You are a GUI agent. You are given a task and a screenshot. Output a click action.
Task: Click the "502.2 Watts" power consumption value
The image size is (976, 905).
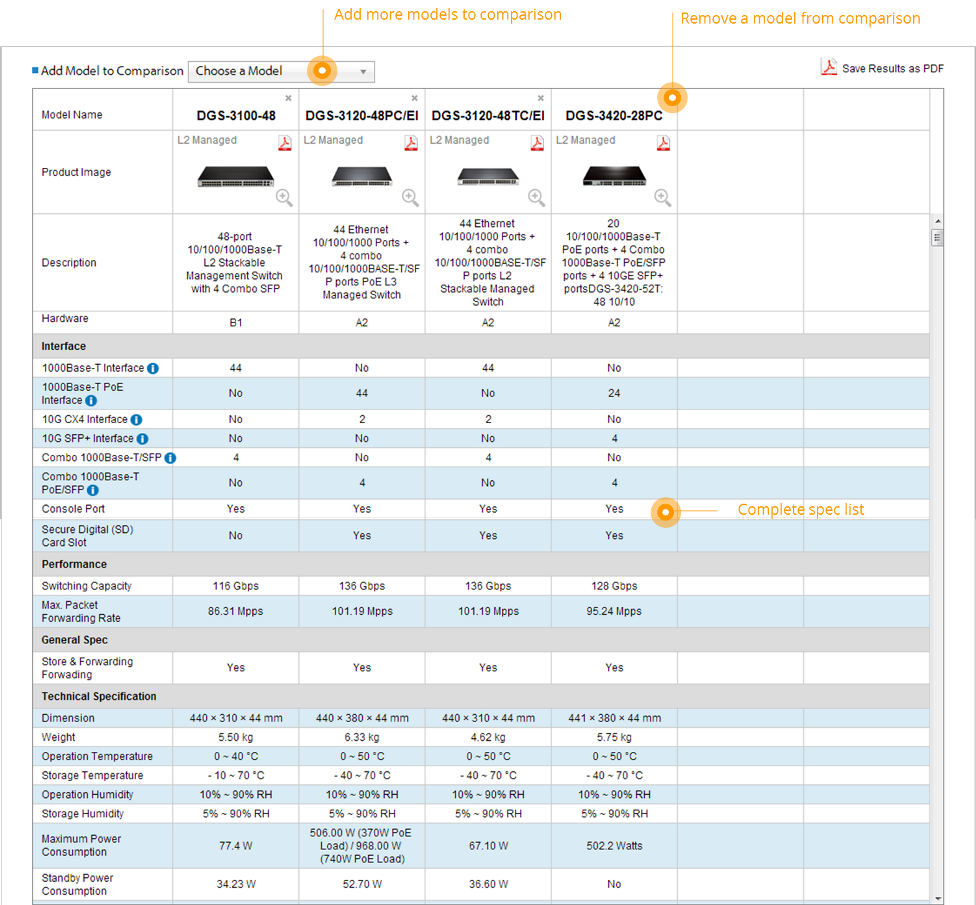(614, 846)
